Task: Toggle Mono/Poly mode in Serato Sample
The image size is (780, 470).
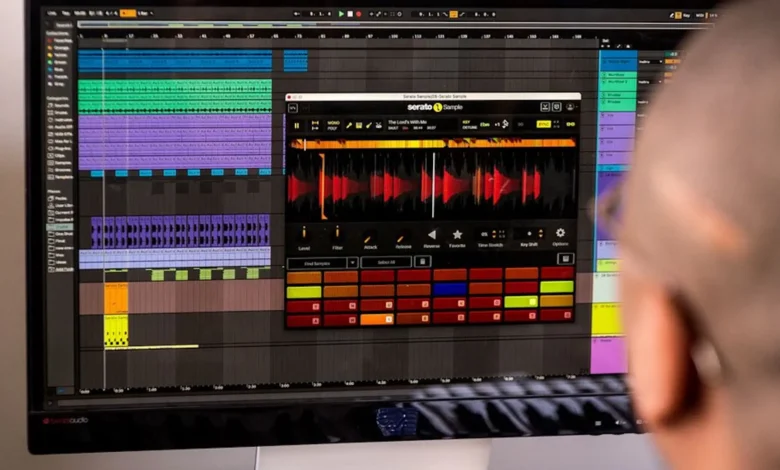Action: [x=333, y=125]
